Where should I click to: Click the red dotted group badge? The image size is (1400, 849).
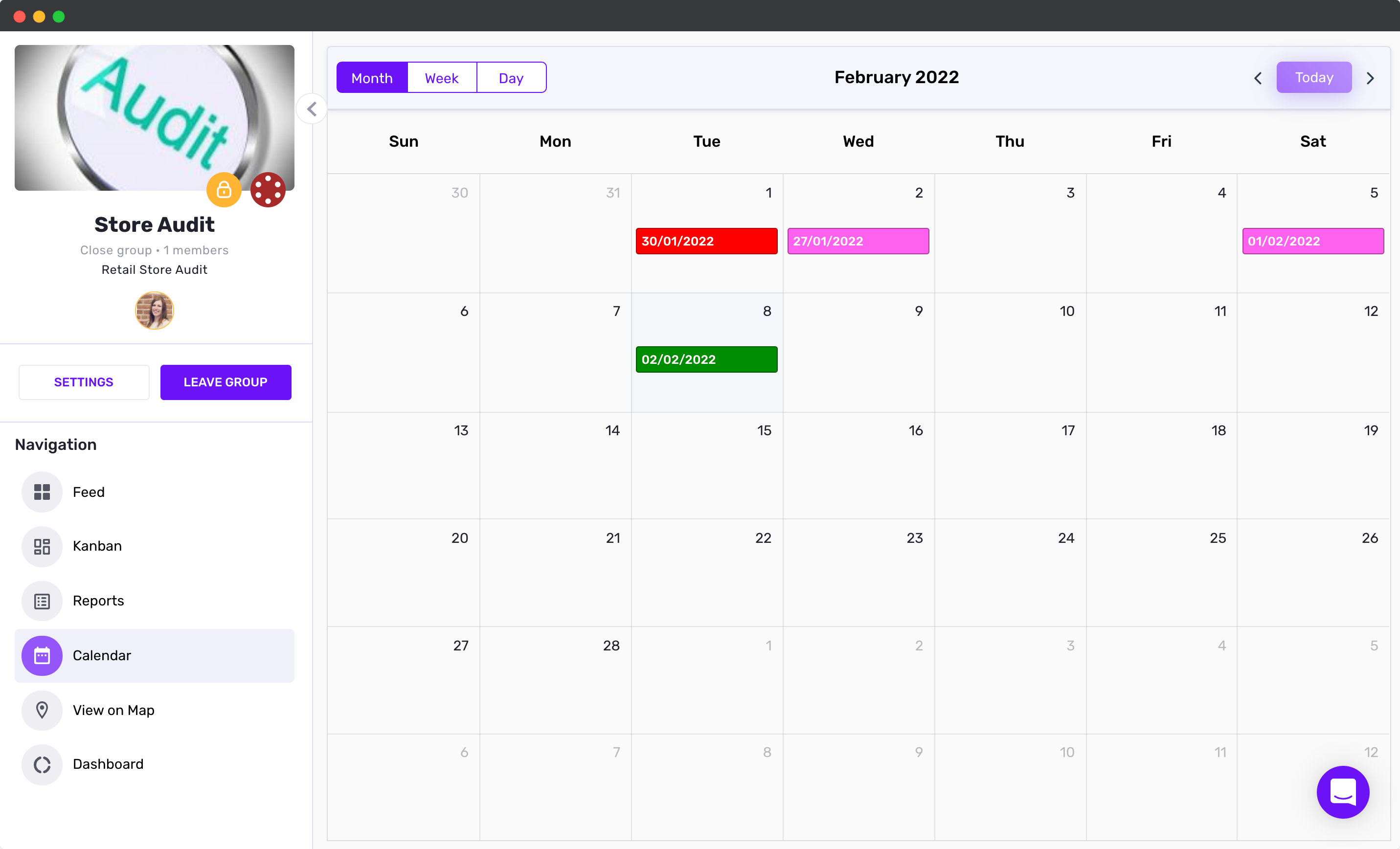[268, 190]
